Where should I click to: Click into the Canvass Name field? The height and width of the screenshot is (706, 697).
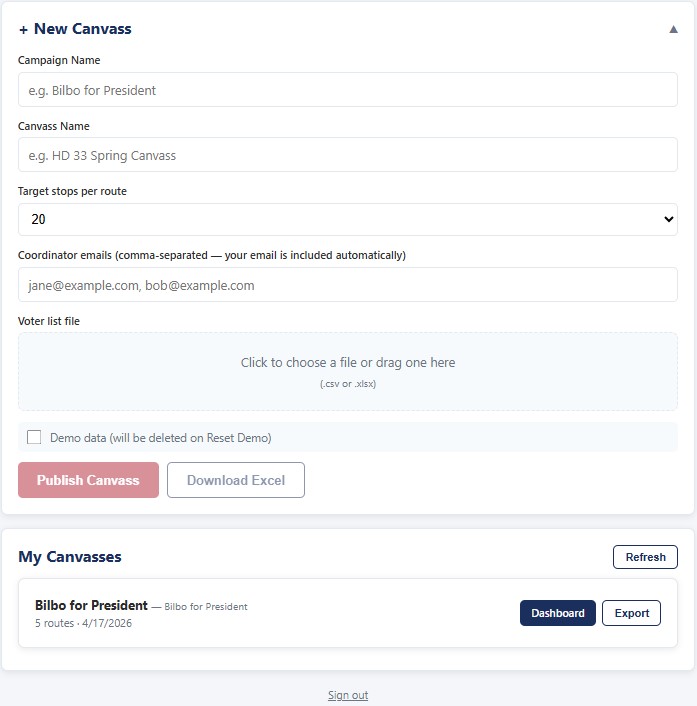coord(347,155)
